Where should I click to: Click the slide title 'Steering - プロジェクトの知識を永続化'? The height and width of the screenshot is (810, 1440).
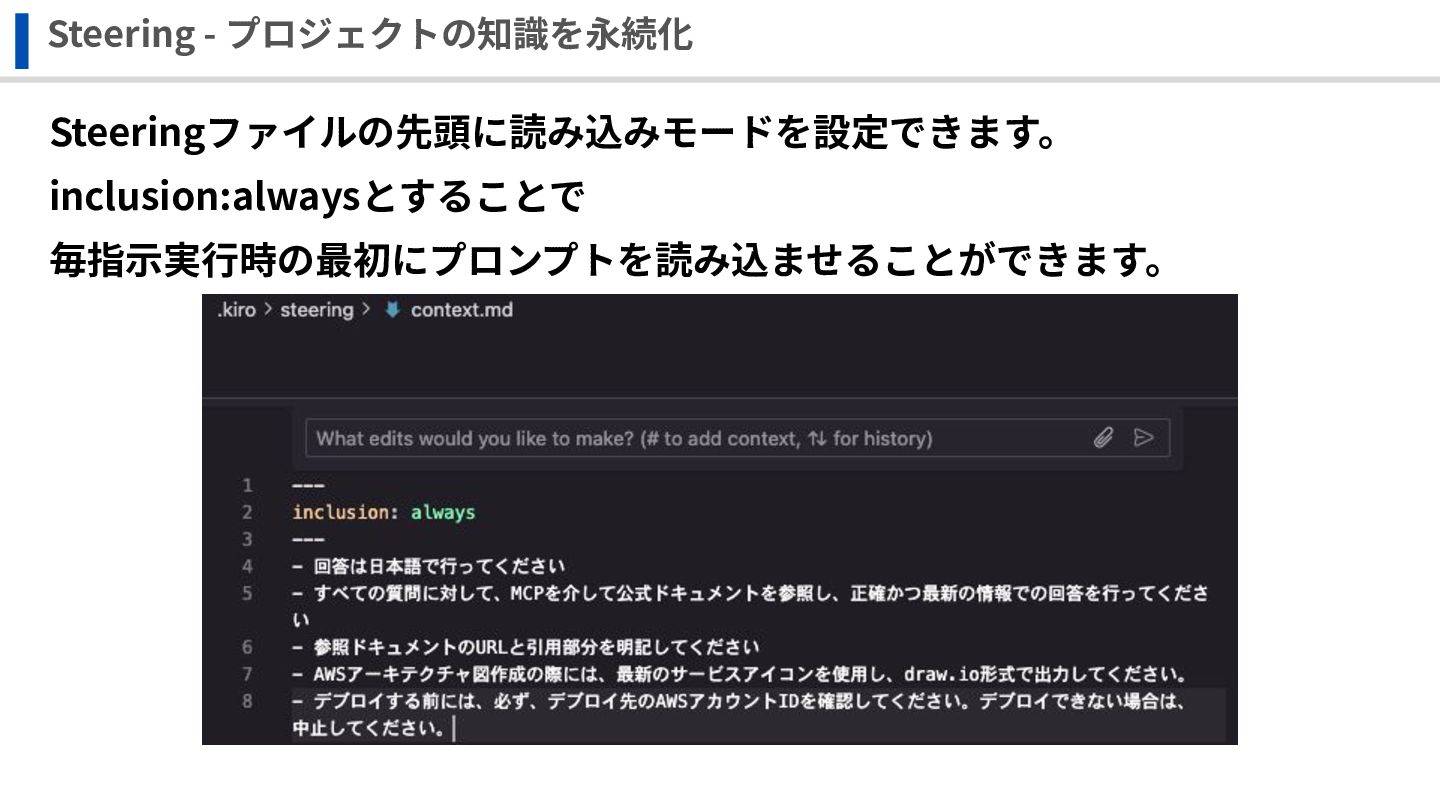point(370,35)
